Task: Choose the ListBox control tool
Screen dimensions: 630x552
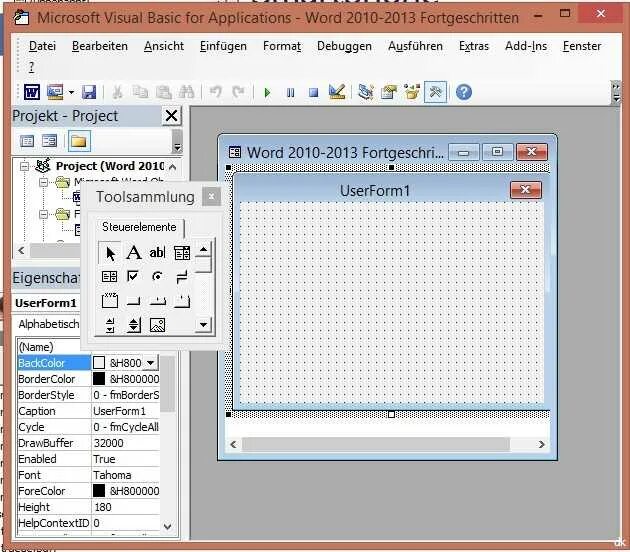Action: [109, 276]
